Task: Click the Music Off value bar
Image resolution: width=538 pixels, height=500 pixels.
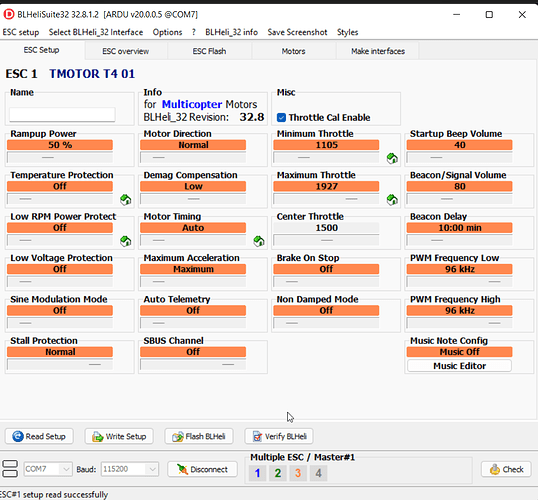Action: [x=459, y=352]
